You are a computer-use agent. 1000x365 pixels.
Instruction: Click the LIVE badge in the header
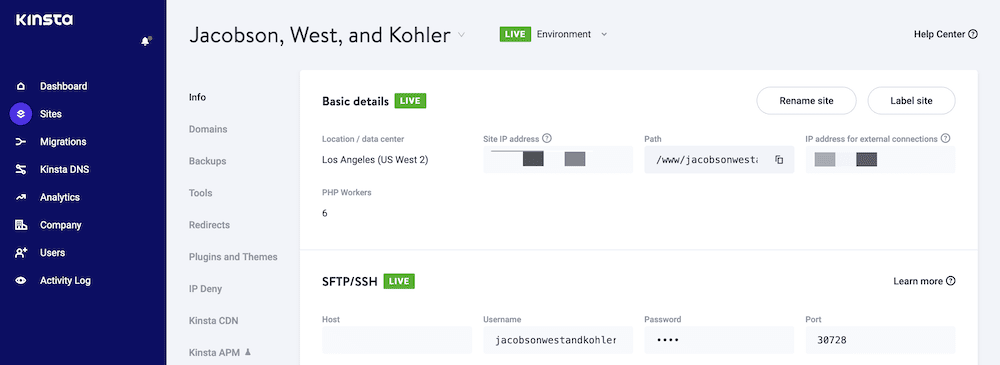515,34
